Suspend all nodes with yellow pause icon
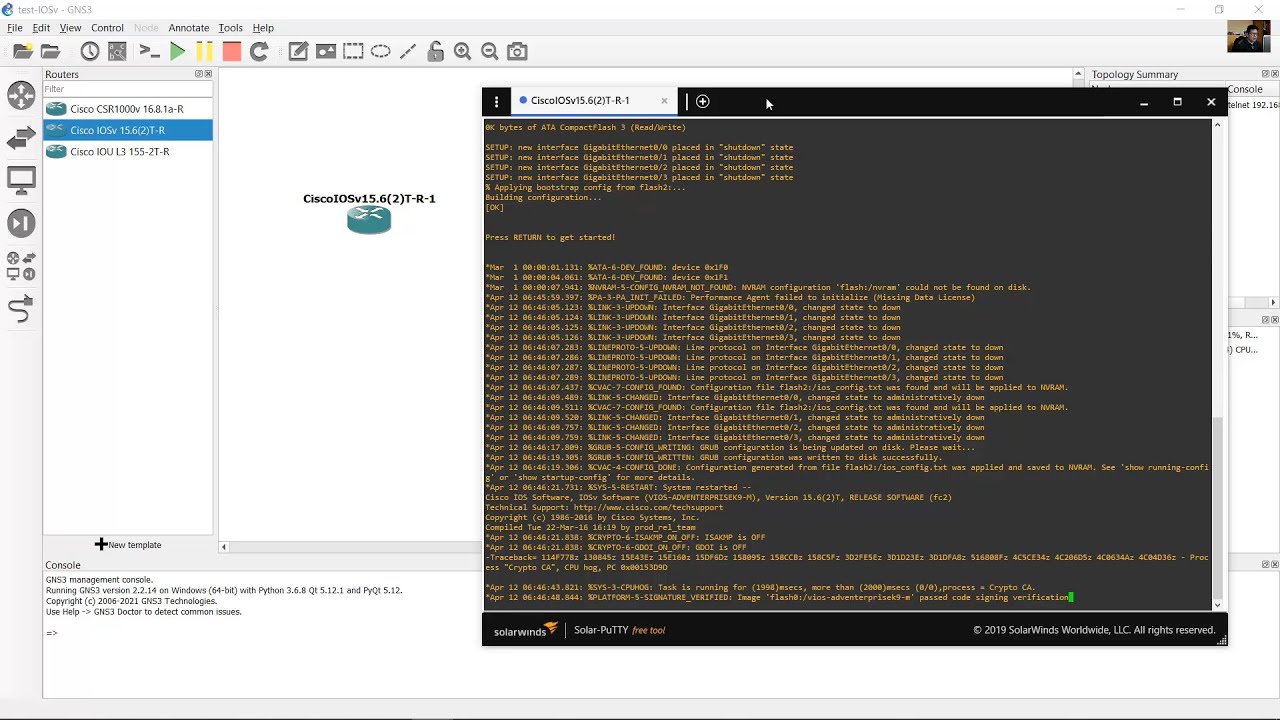Viewport: 1280px width, 720px height. click(204, 51)
